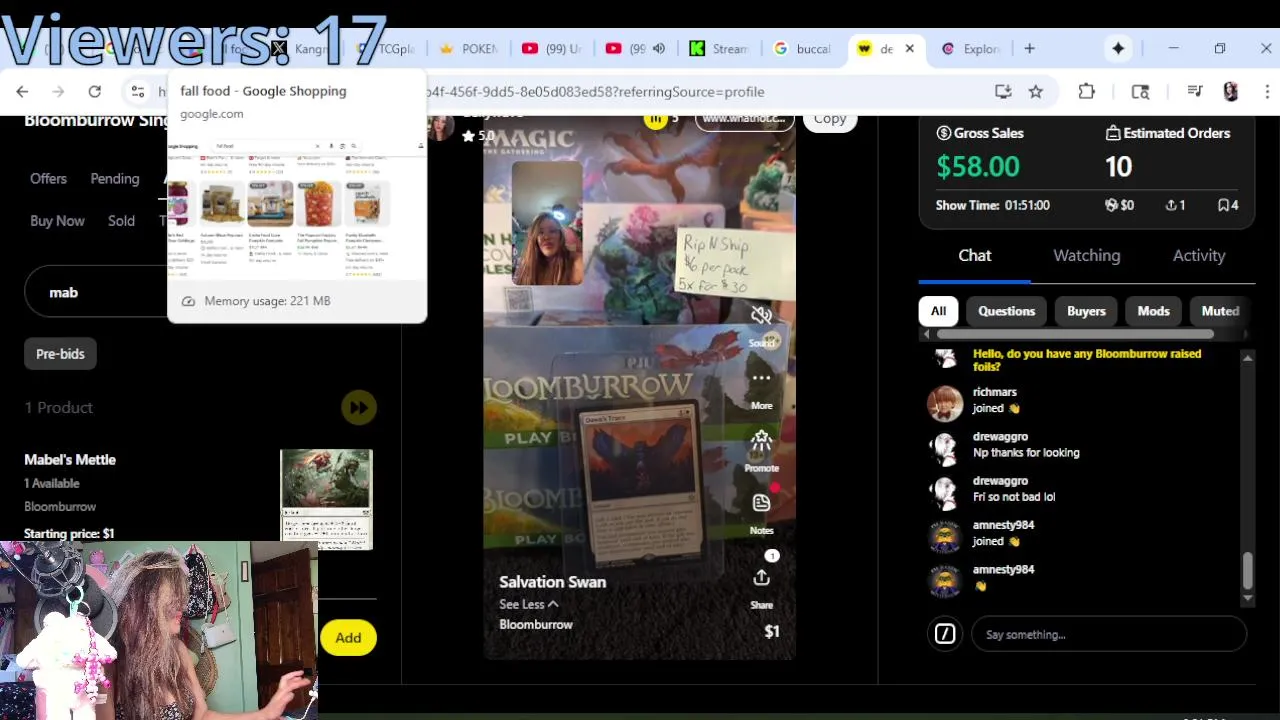Switch to the POKEN browser tab

point(467,48)
